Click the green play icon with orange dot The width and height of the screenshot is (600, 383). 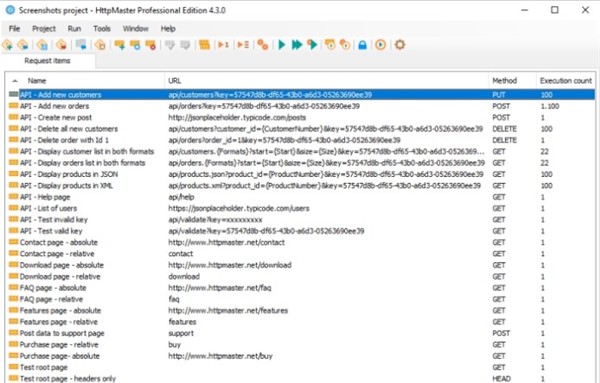coord(313,45)
